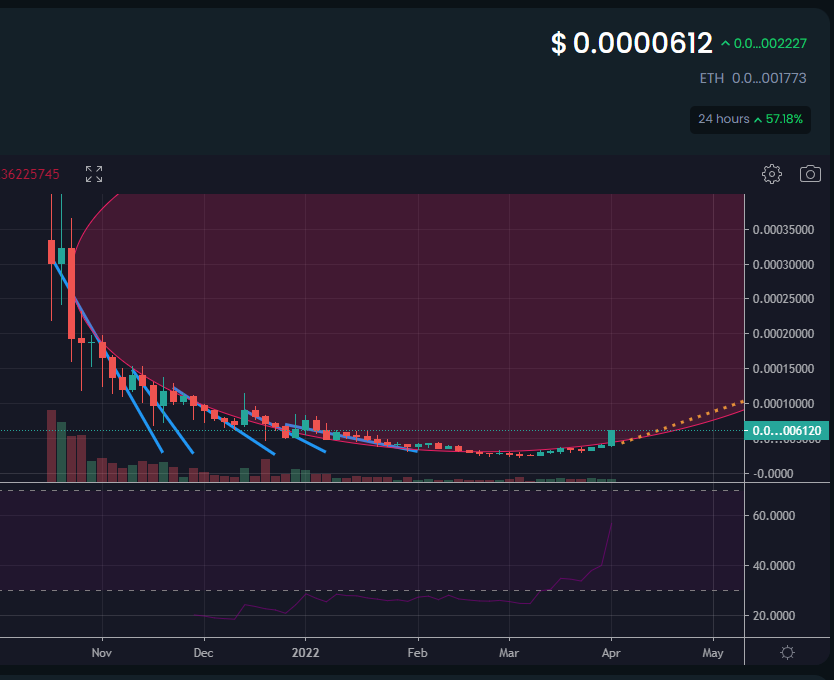Open the bottom-right theme settings gear

click(x=786, y=653)
